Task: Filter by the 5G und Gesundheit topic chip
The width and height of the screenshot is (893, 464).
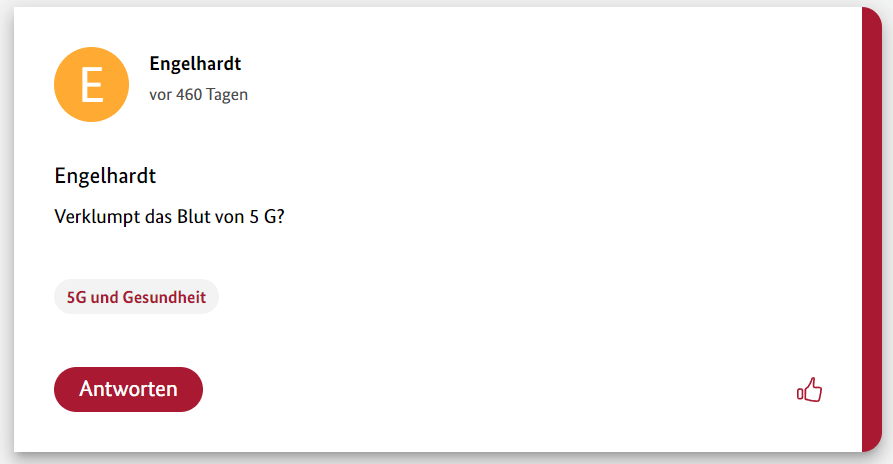Action: (x=136, y=297)
